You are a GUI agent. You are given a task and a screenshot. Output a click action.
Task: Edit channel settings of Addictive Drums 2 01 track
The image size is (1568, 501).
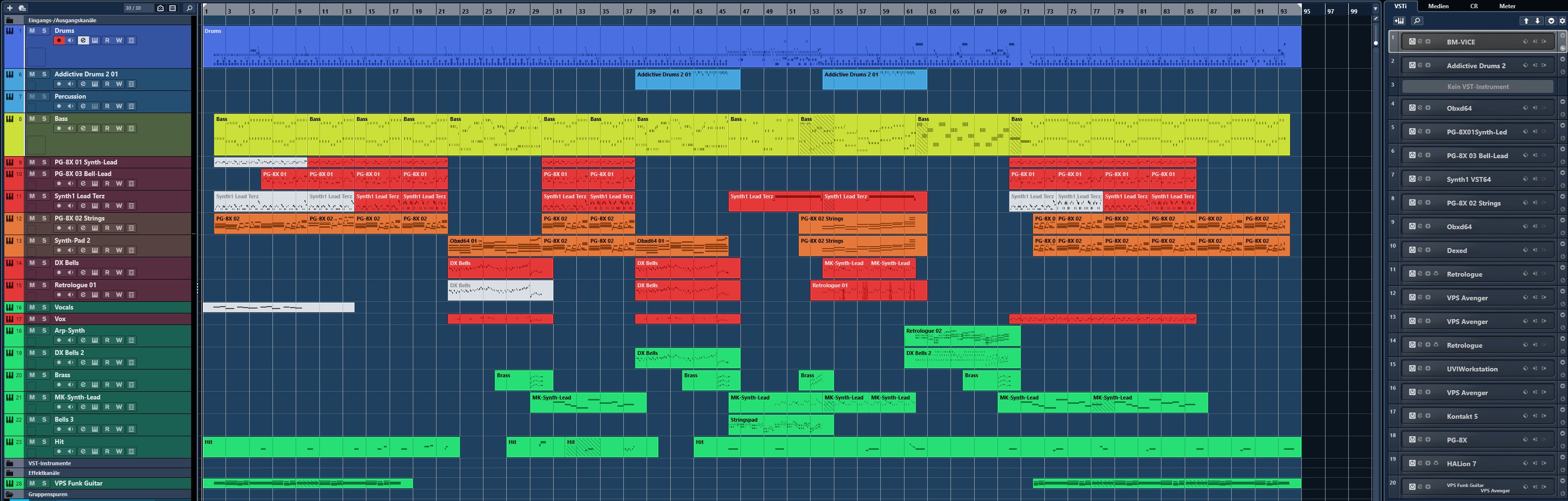(83, 84)
